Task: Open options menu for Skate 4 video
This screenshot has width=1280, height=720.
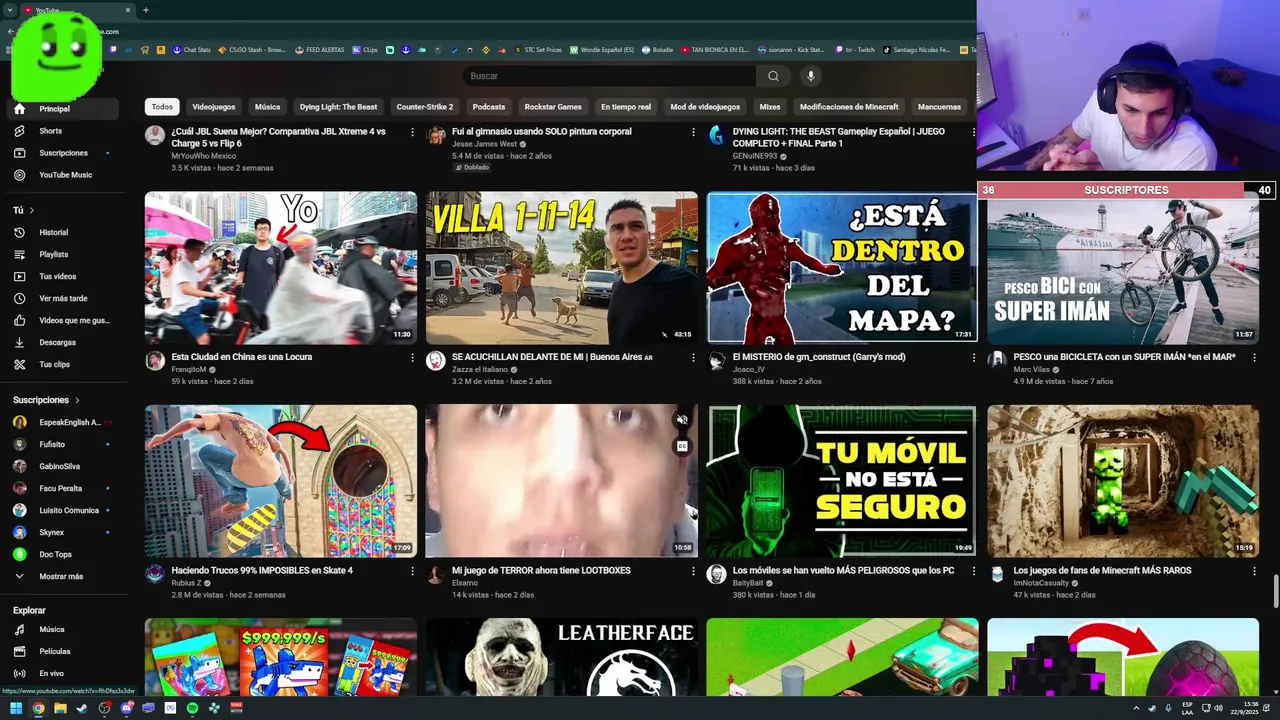Action: tap(412, 571)
